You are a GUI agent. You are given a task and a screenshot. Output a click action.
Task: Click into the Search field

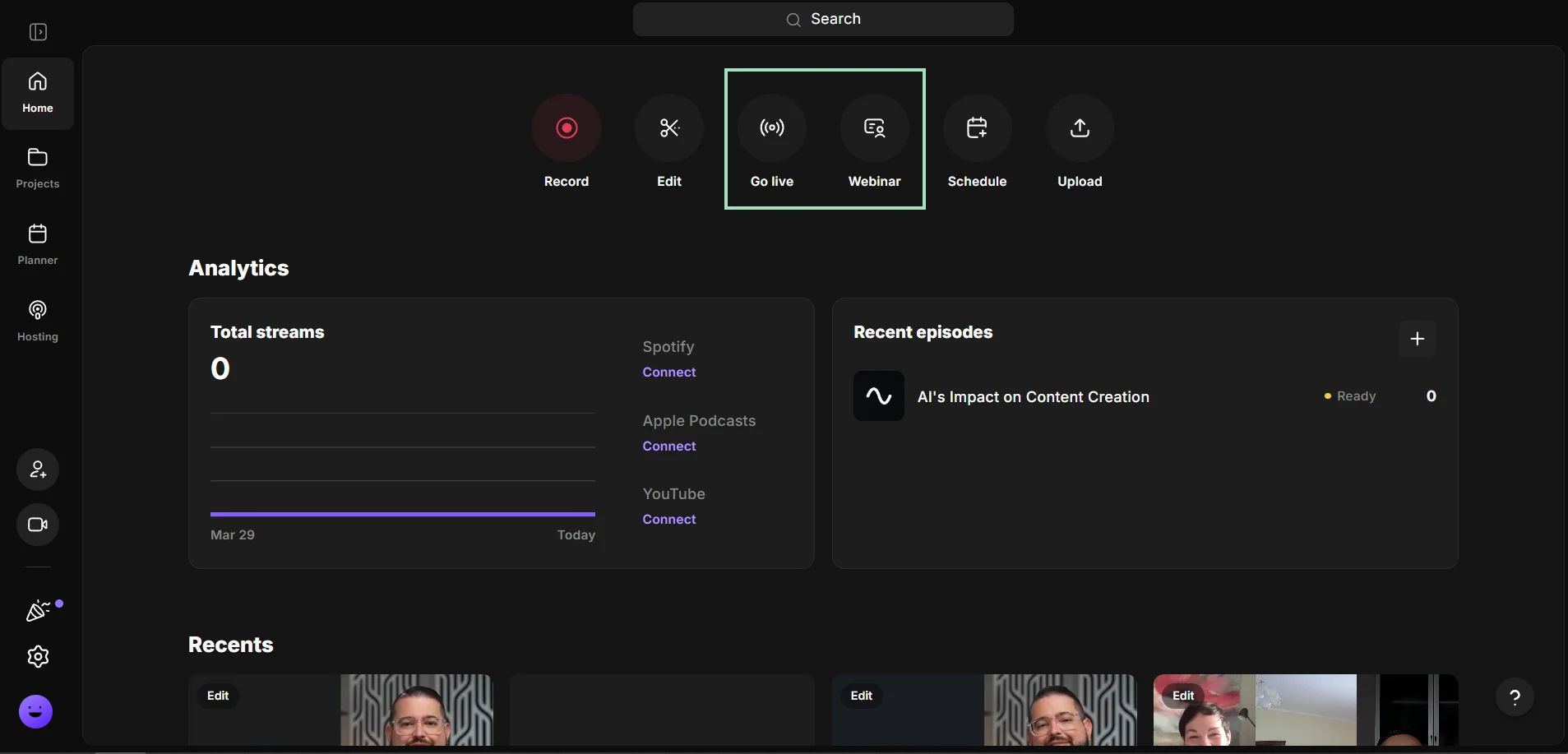[x=823, y=19]
